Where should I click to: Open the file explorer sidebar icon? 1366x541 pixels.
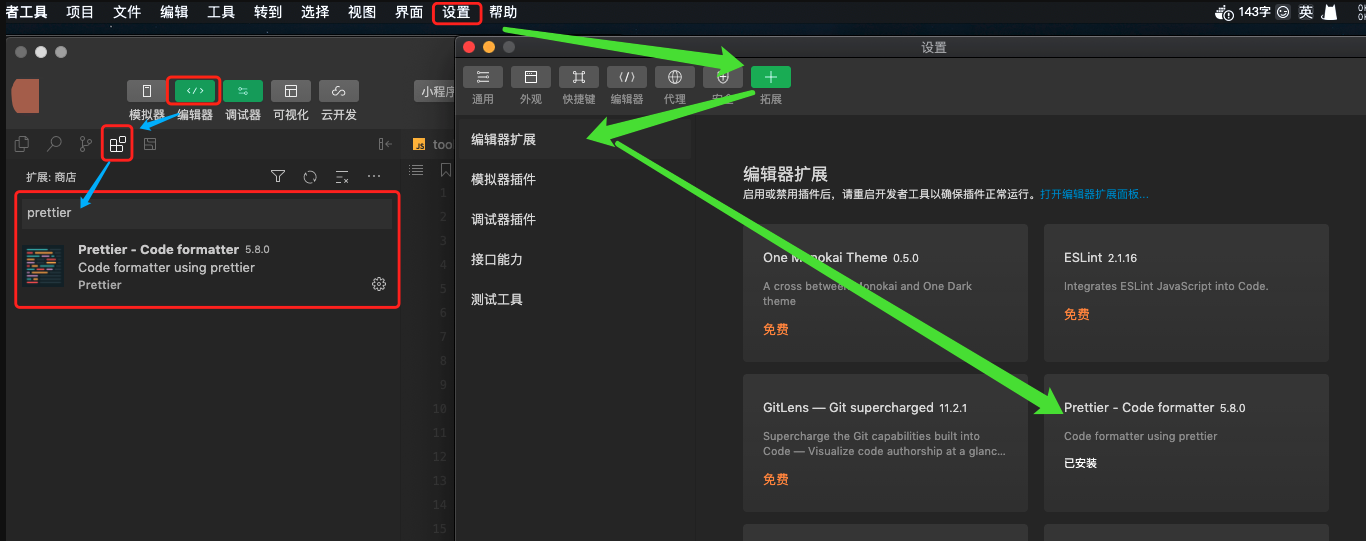coord(22,144)
